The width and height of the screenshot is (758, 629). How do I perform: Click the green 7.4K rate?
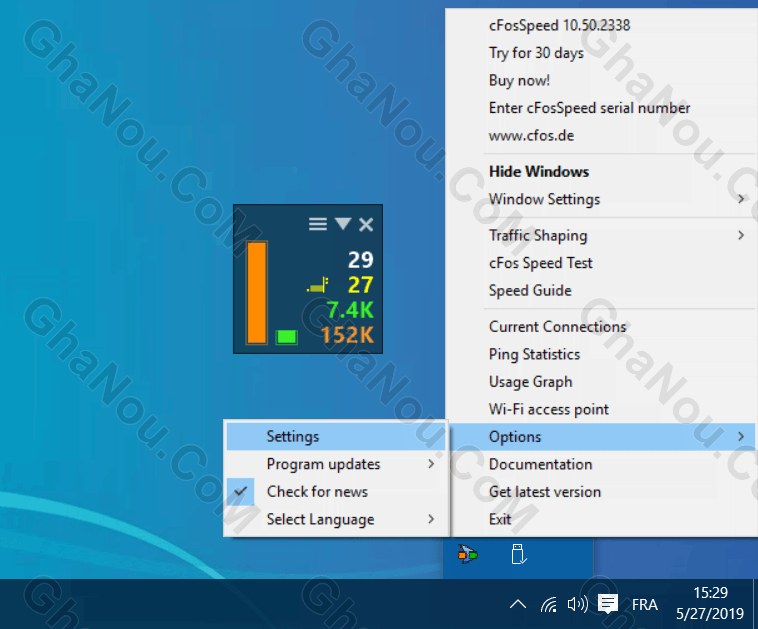tap(350, 310)
